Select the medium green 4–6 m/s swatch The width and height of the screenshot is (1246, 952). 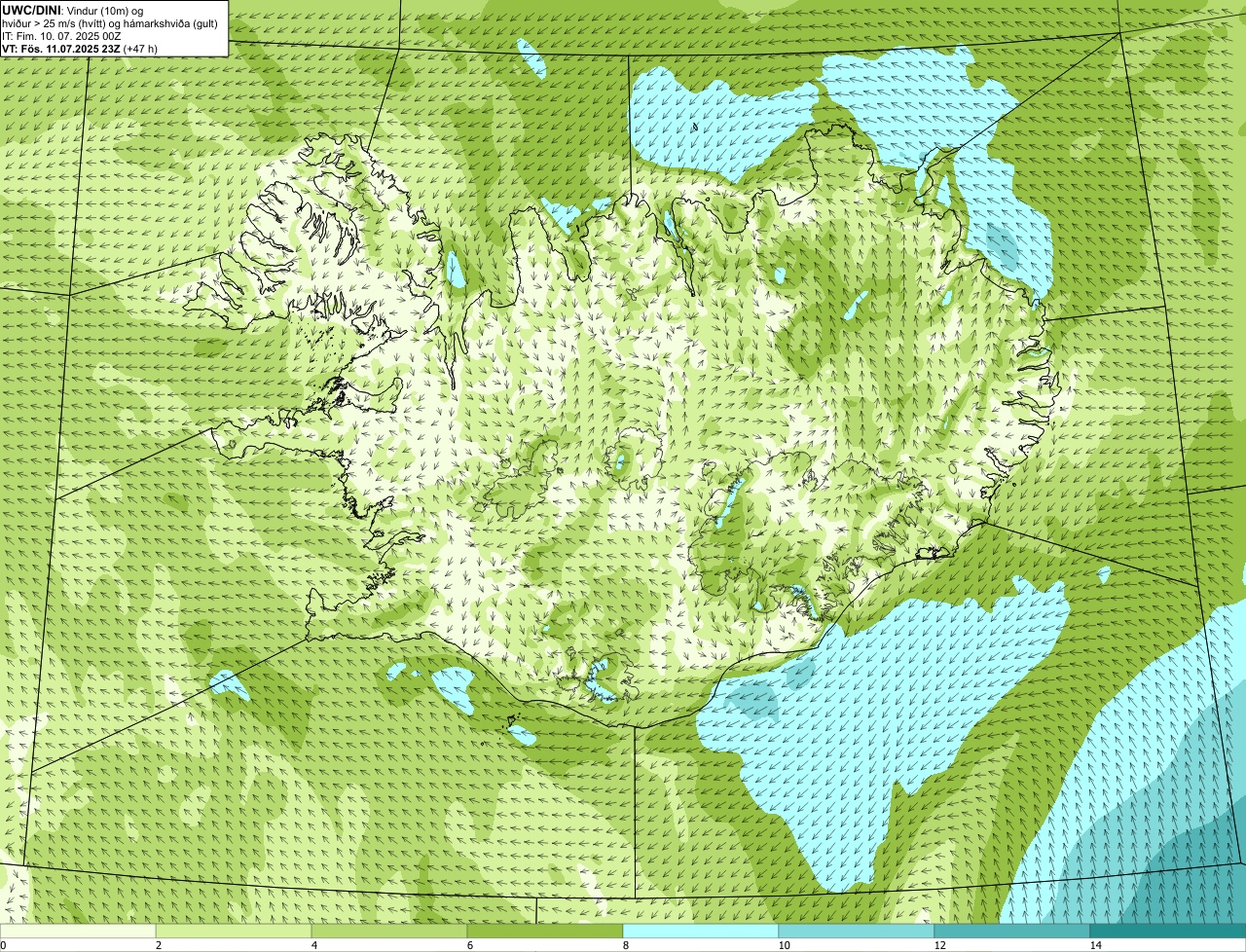pos(389,931)
